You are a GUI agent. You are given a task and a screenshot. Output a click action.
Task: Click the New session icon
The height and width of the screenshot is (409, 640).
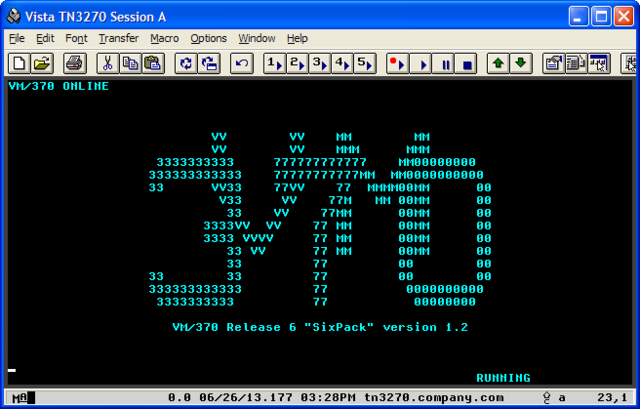click(x=19, y=64)
